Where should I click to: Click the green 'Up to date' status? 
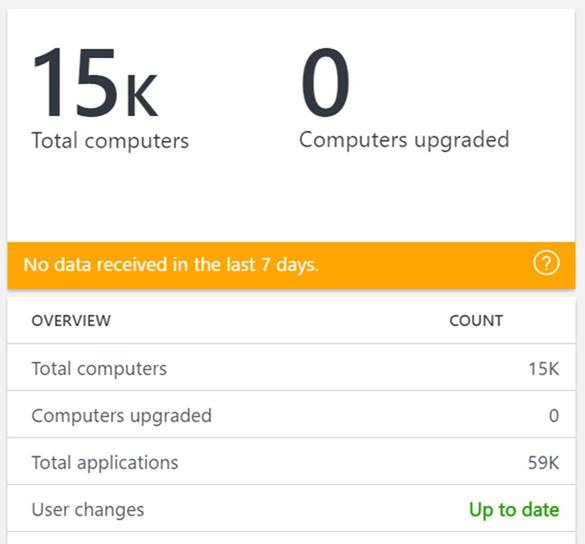click(x=514, y=510)
